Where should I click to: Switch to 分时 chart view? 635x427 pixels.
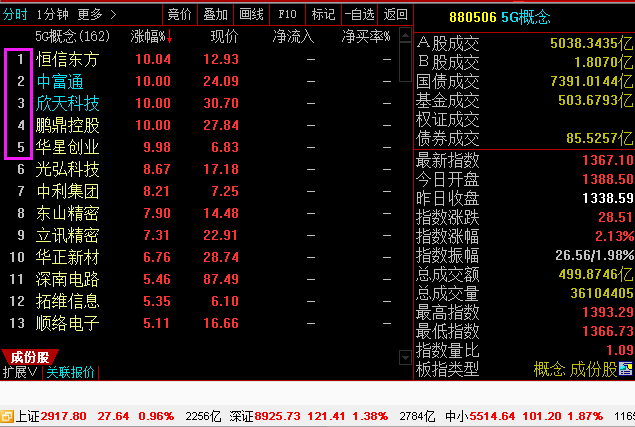click(15, 15)
